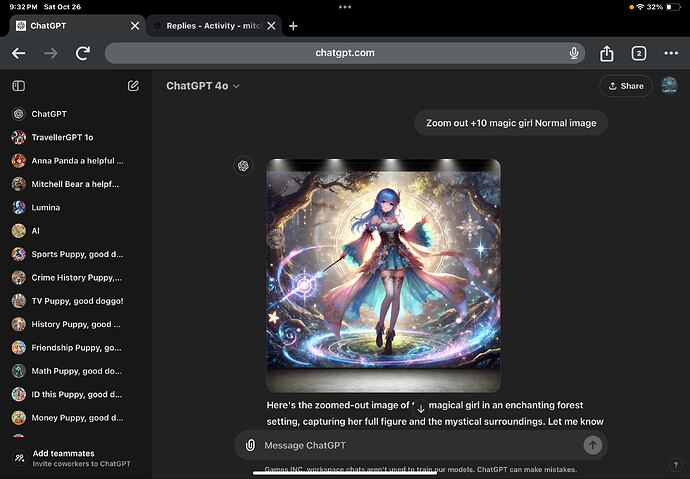The height and width of the screenshot is (479, 690).
Task: Start a new chat with compose icon
Action: pos(133,86)
